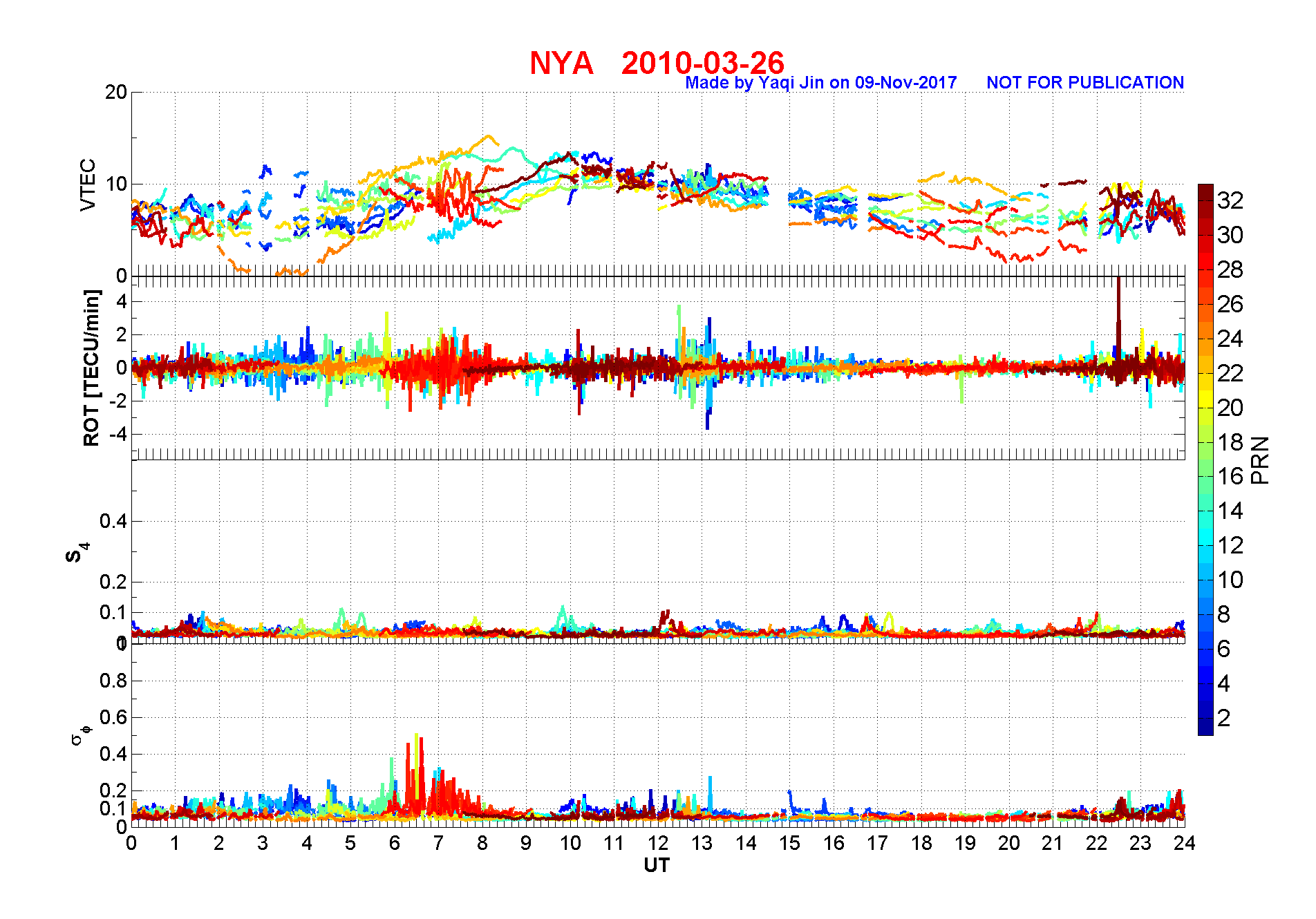Click the x-axis tick label 15
Screen dimensions: 1316x919
point(790,843)
